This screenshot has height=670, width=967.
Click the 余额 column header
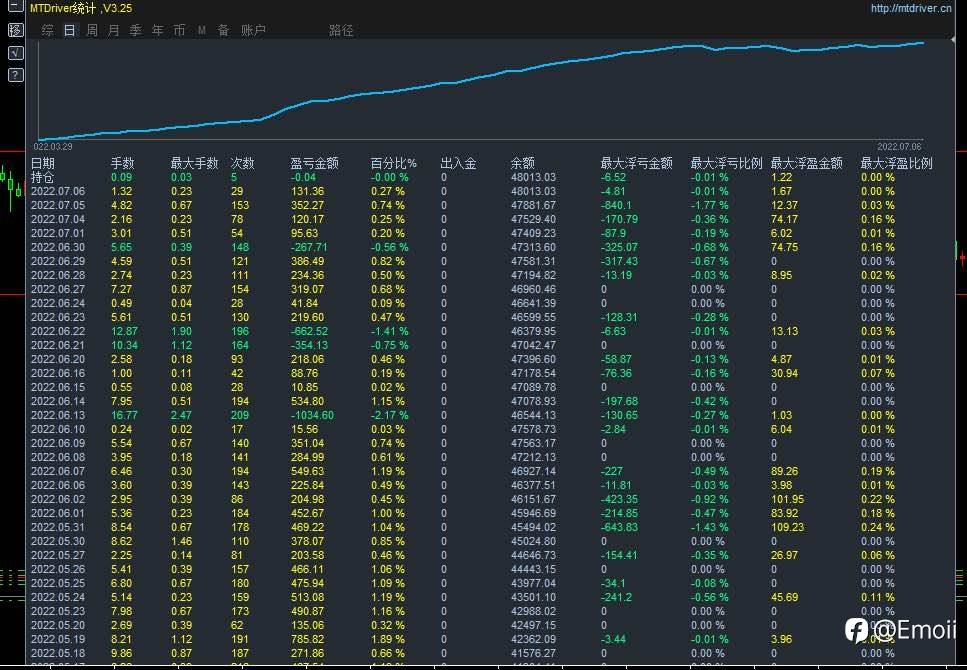coord(522,163)
